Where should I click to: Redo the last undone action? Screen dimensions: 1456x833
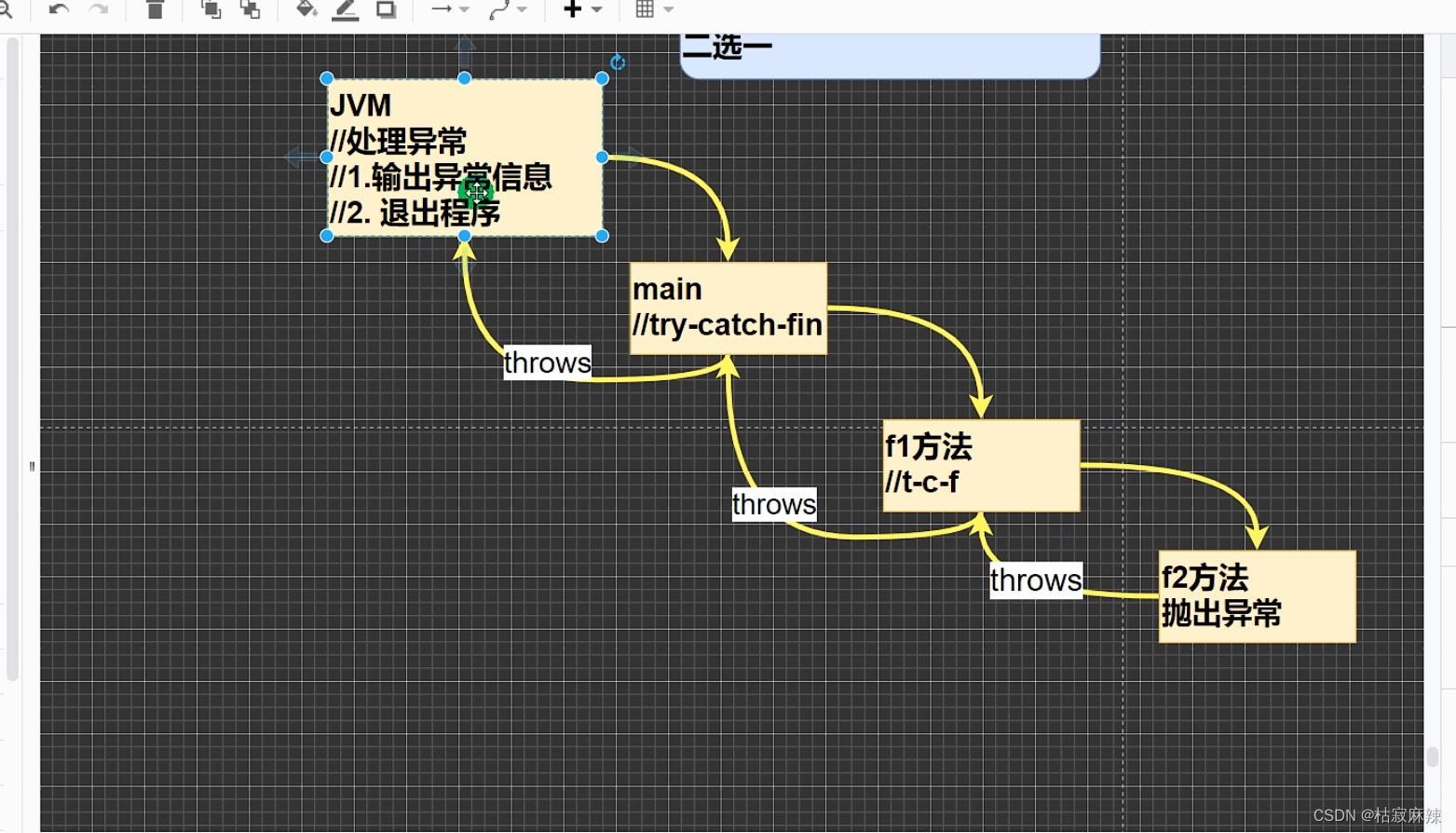(98, 9)
